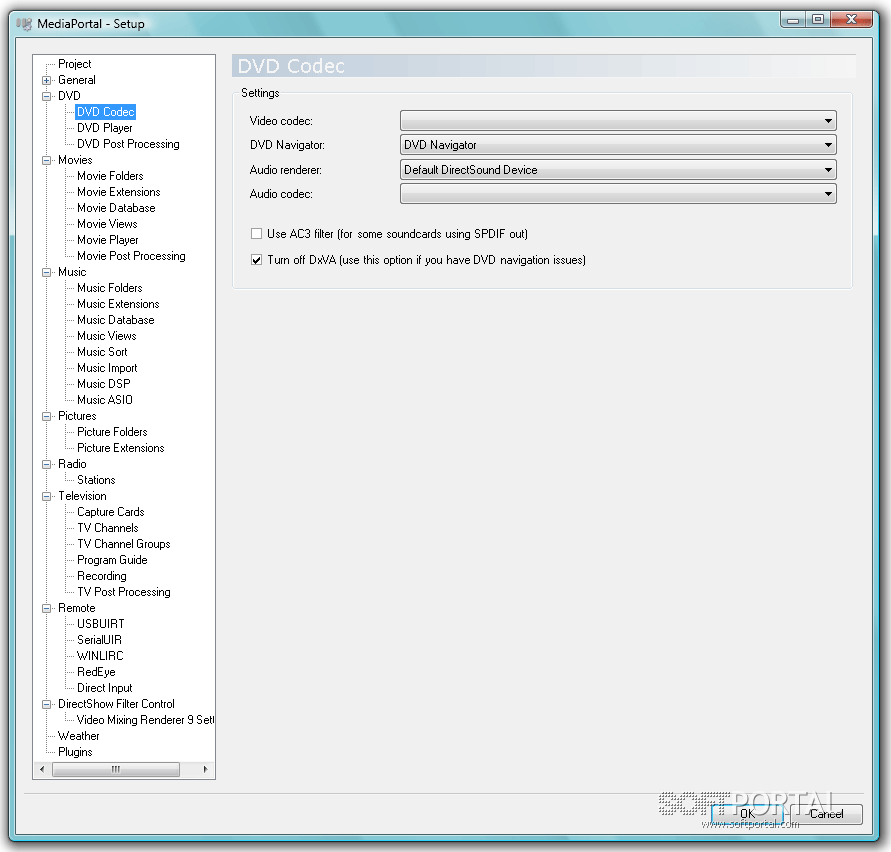Collapse the Music tree node
Image resolution: width=891 pixels, height=852 pixels.
(x=47, y=272)
